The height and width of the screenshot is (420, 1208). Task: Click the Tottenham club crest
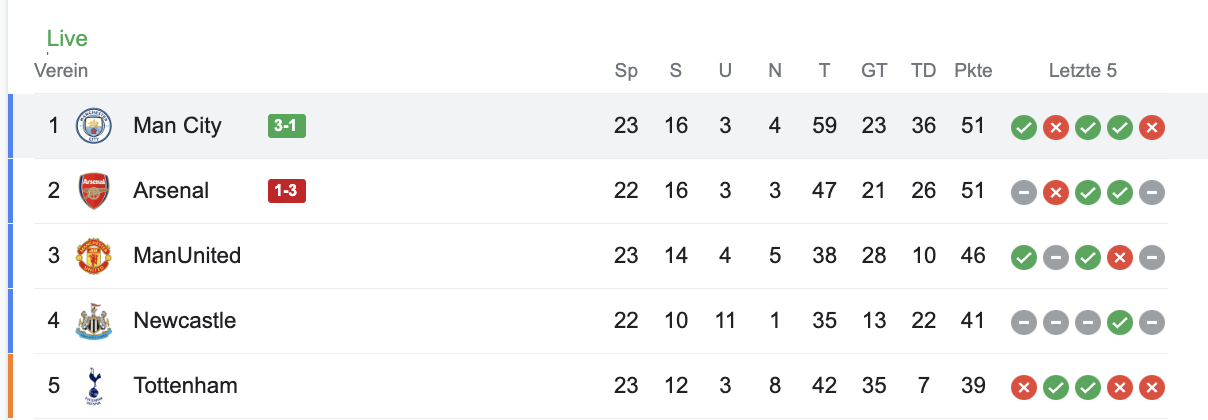click(94, 385)
